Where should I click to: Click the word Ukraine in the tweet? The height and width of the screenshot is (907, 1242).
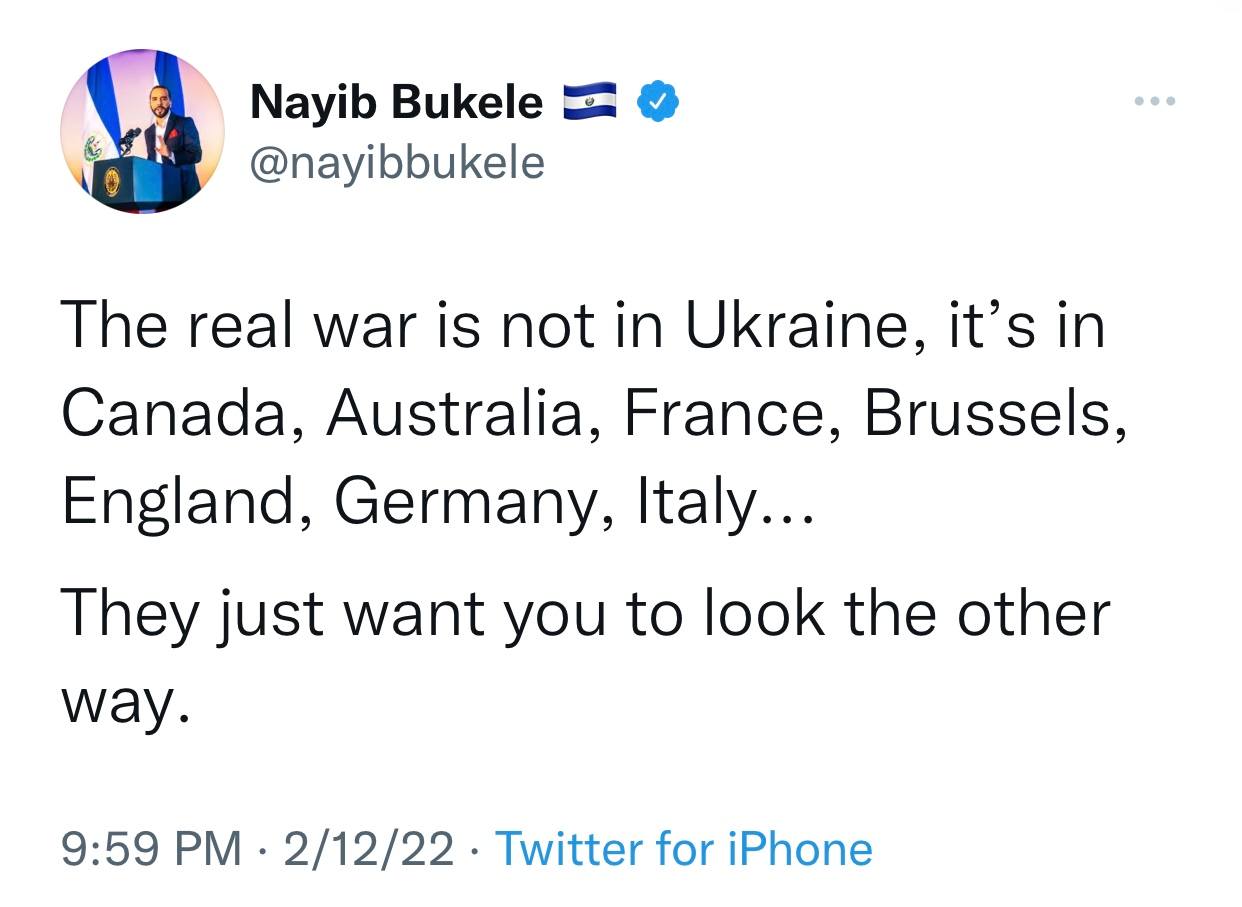click(x=795, y=327)
